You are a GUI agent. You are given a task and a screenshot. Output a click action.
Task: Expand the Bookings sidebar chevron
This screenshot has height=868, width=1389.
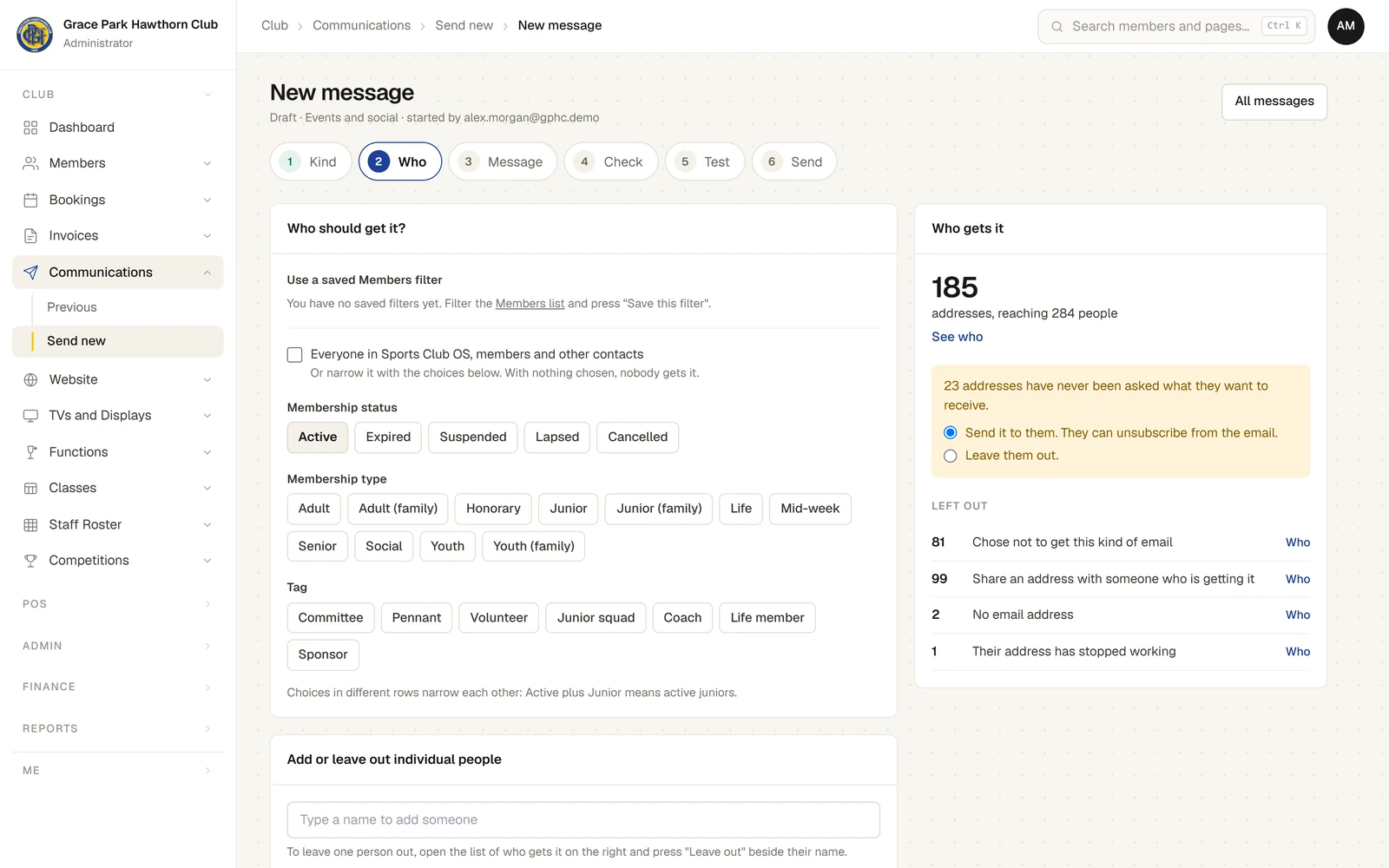pos(207,200)
